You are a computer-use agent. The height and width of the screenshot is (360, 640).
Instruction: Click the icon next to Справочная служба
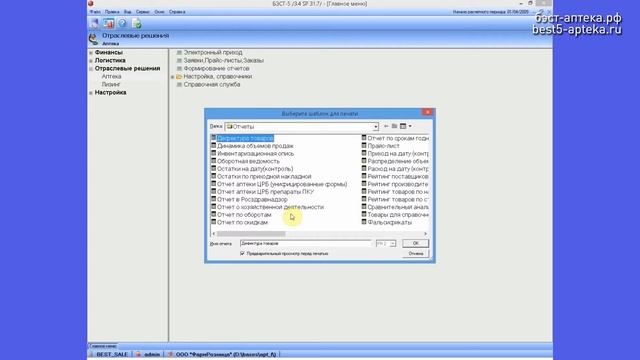tap(179, 84)
